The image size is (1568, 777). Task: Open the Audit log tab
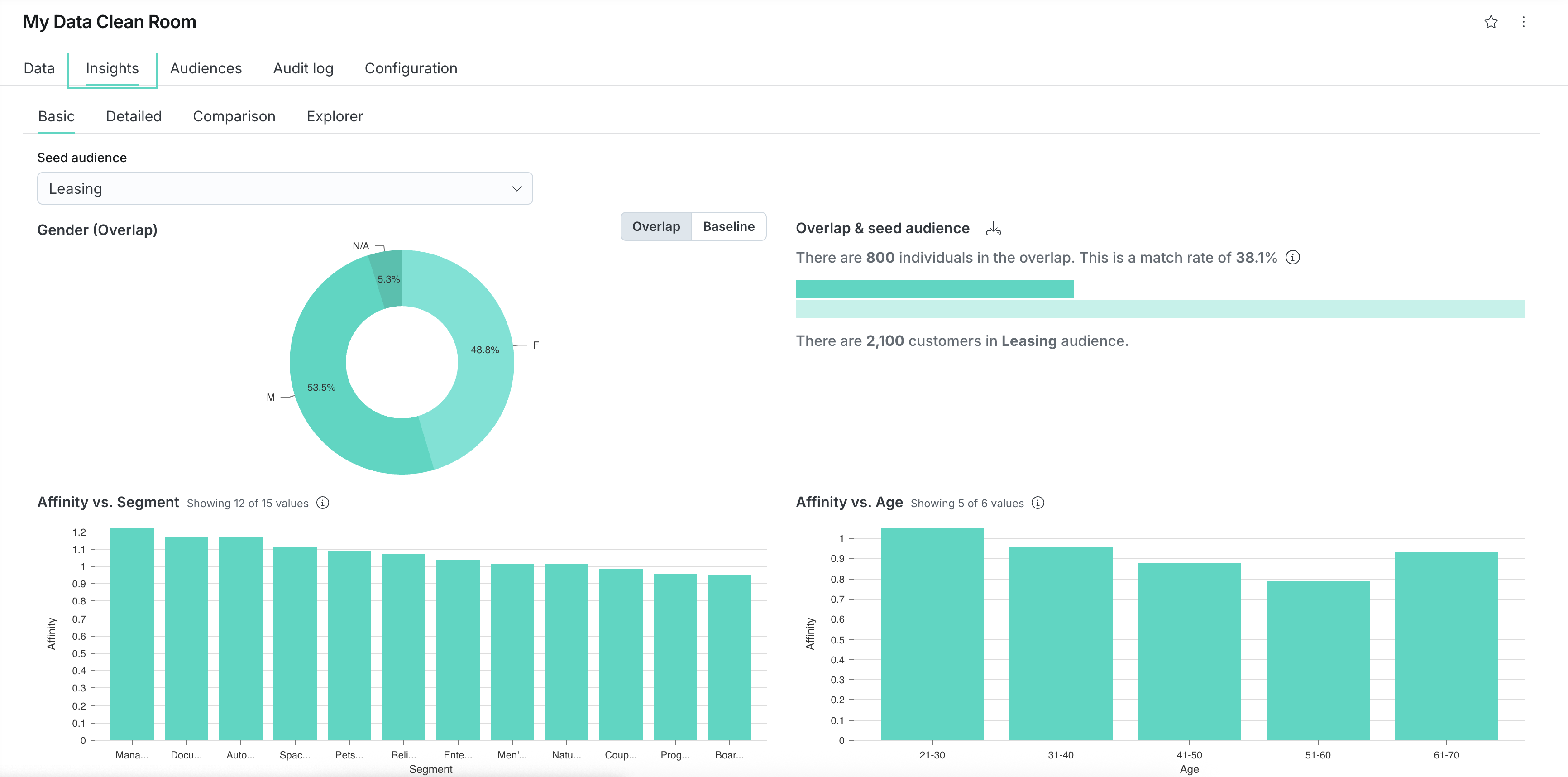[303, 68]
